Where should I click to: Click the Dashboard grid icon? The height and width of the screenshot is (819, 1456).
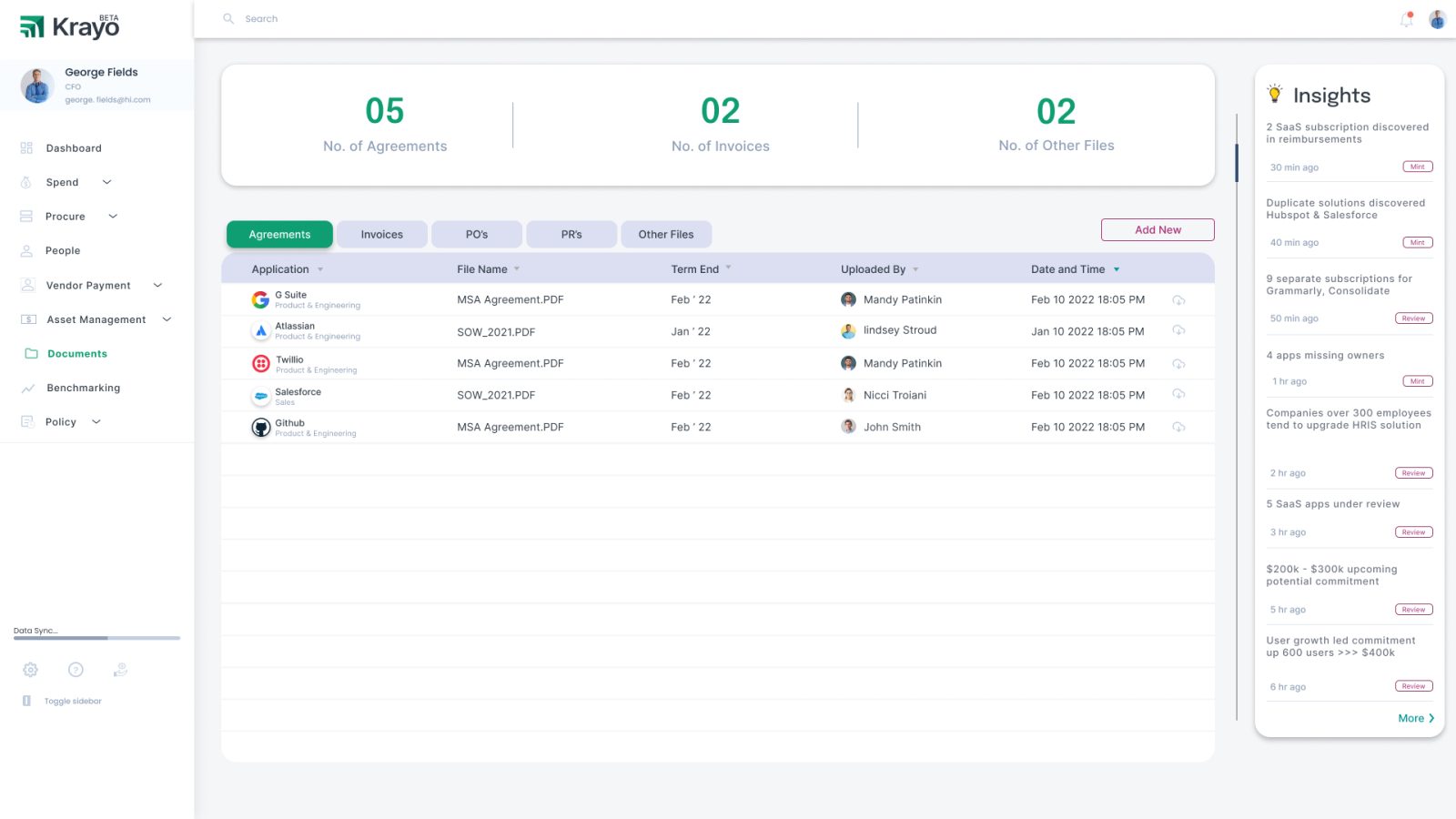tap(26, 147)
